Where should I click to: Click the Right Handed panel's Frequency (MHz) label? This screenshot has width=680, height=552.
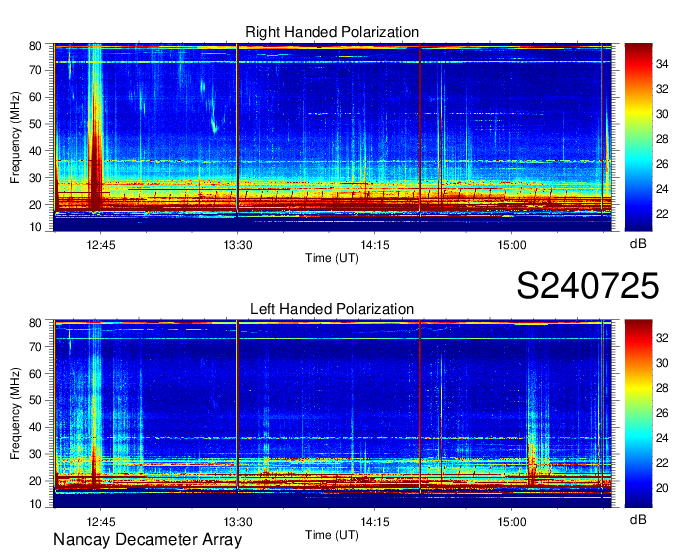15,137
